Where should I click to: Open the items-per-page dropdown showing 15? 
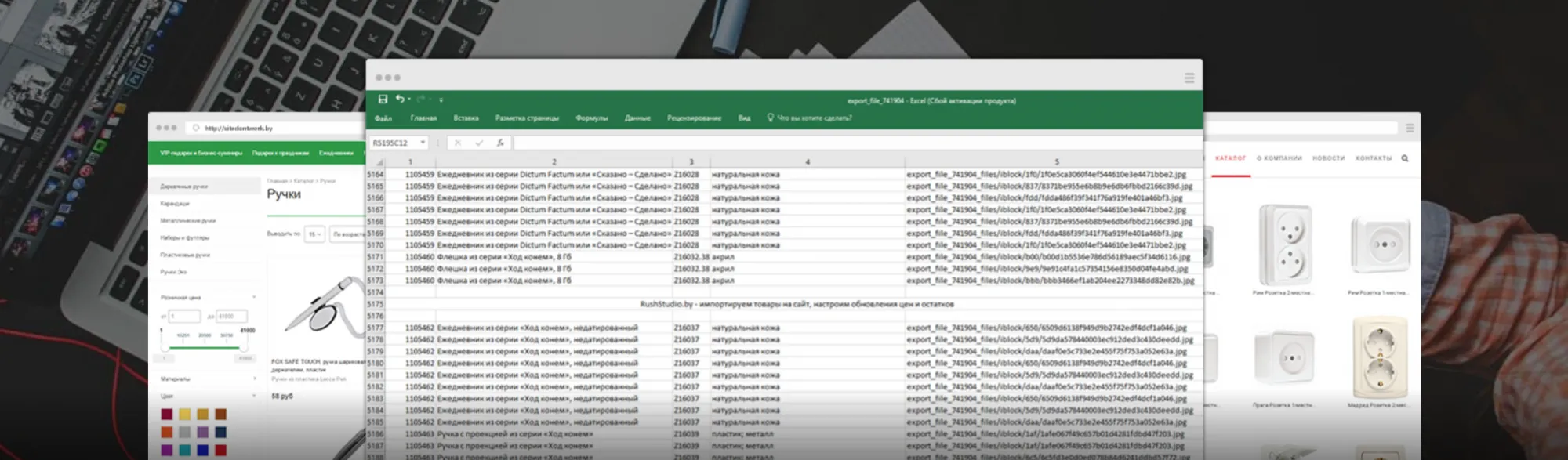314,234
